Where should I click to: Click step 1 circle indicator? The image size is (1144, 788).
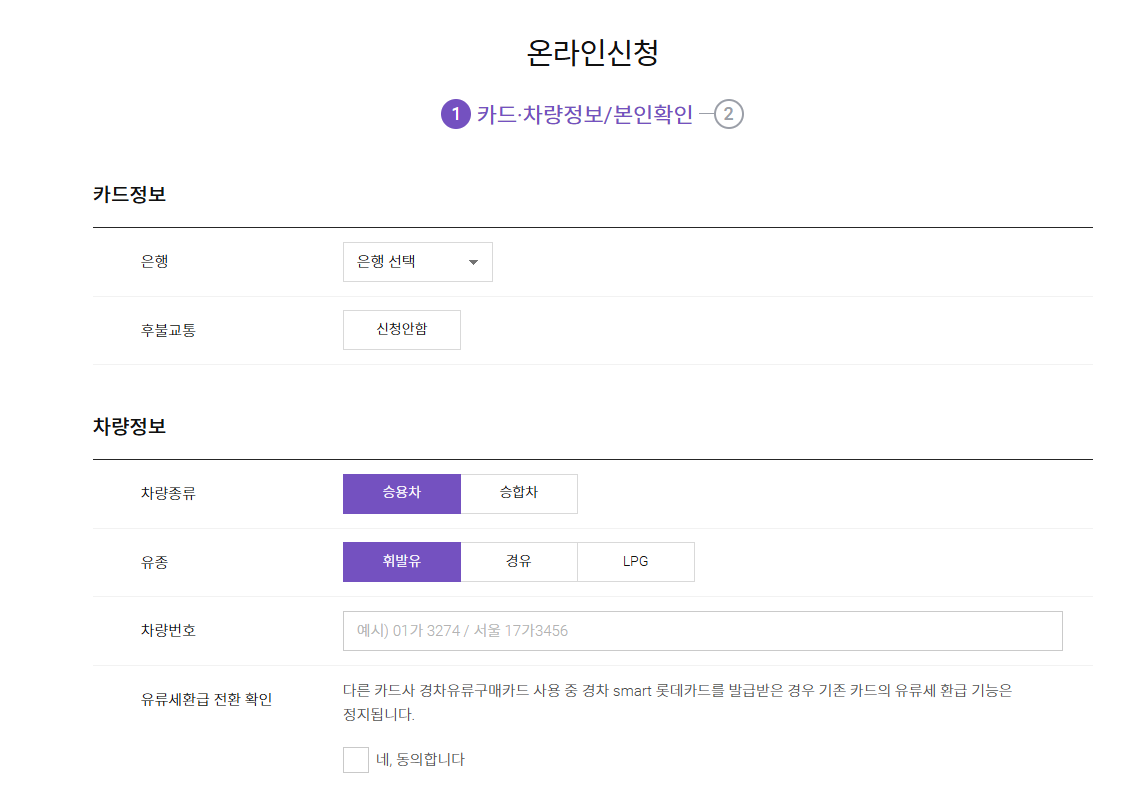click(455, 114)
